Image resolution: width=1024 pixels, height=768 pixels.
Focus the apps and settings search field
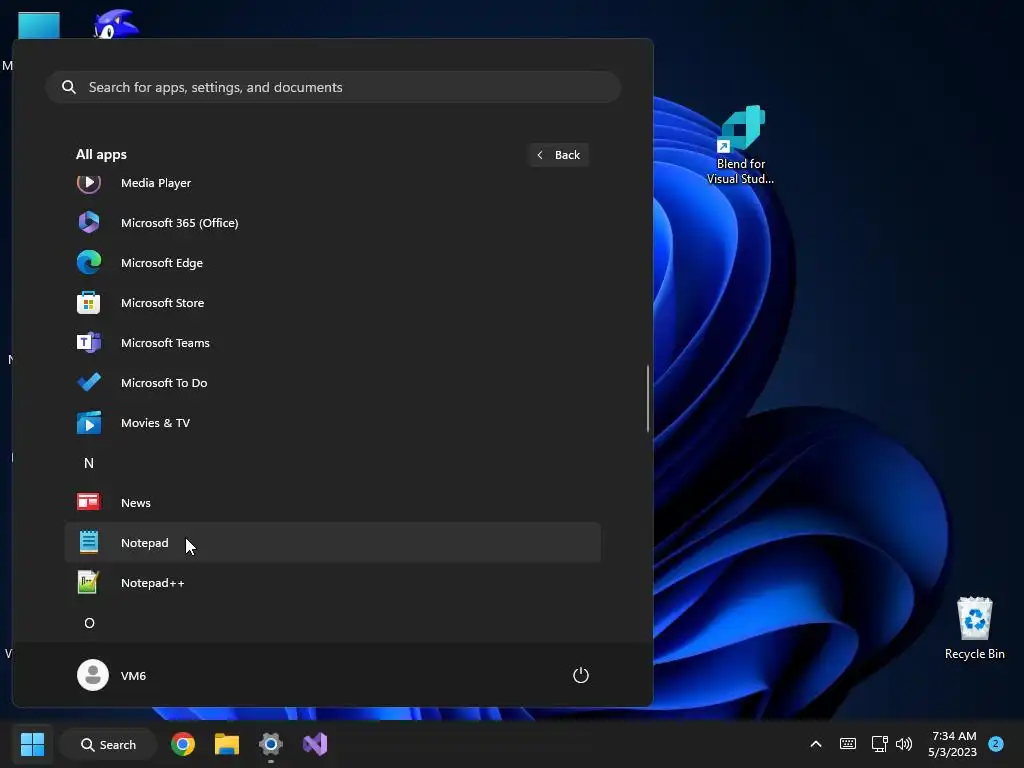pos(333,87)
